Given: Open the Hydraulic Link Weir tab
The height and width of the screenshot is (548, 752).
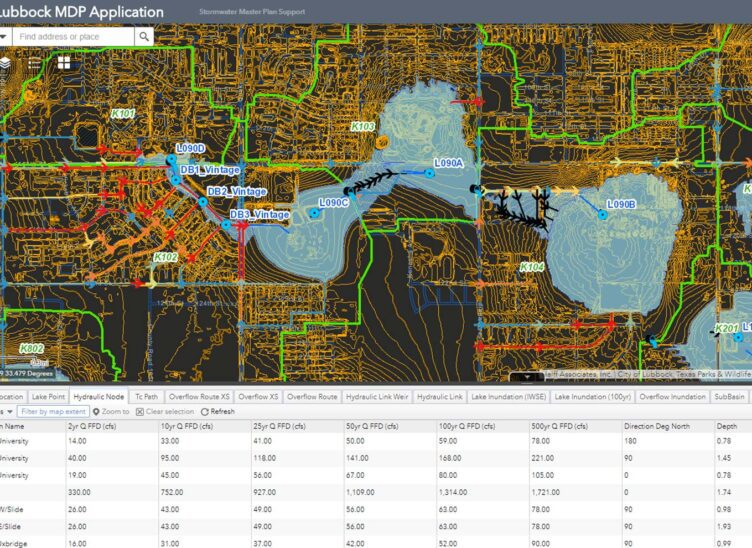Looking at the screenshot, I should point(377,397).
